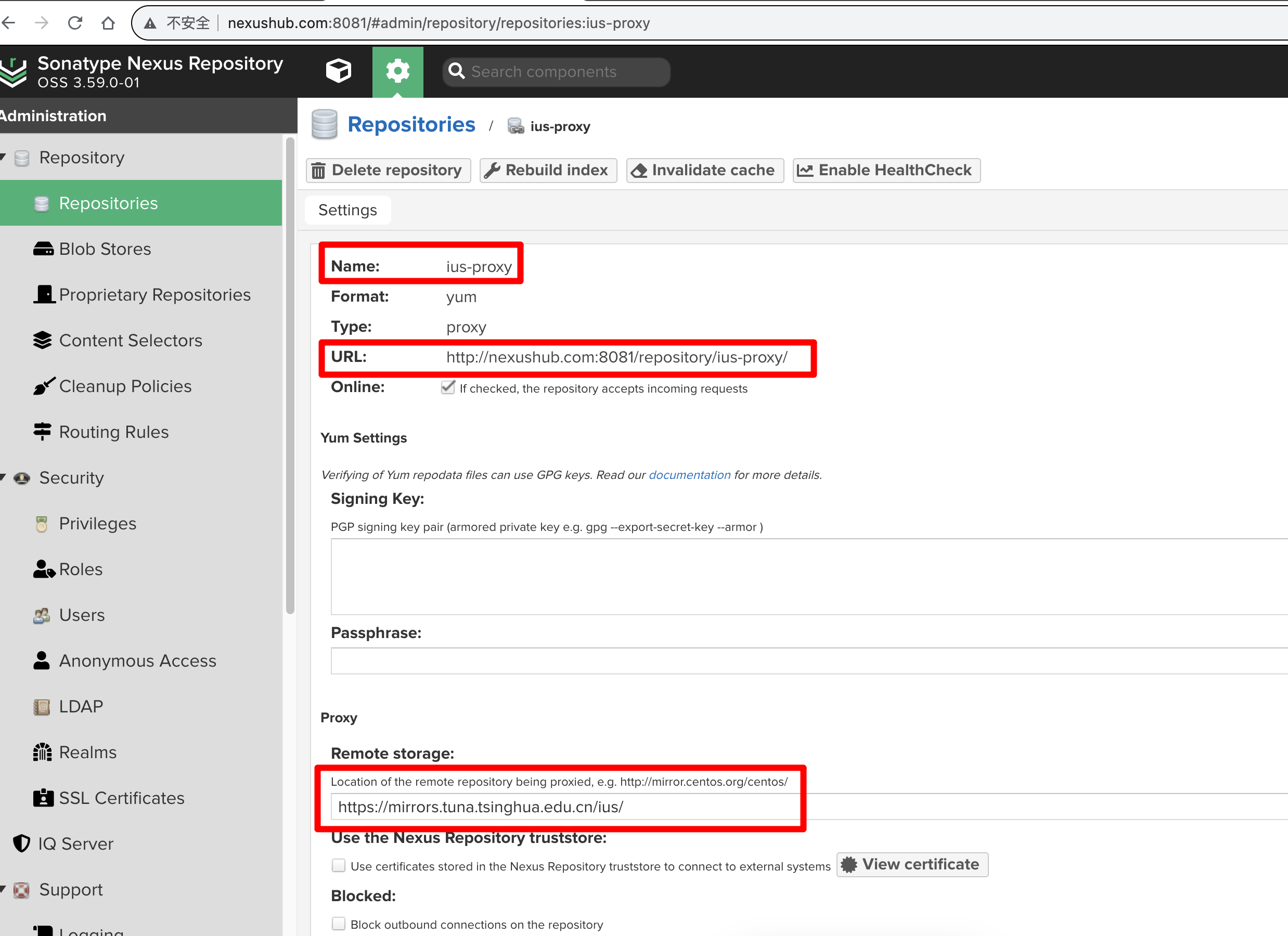The width and height of the screenshot is (1288, 936).
Task: Click Invalidate cache button
Action: click(705, 170)
